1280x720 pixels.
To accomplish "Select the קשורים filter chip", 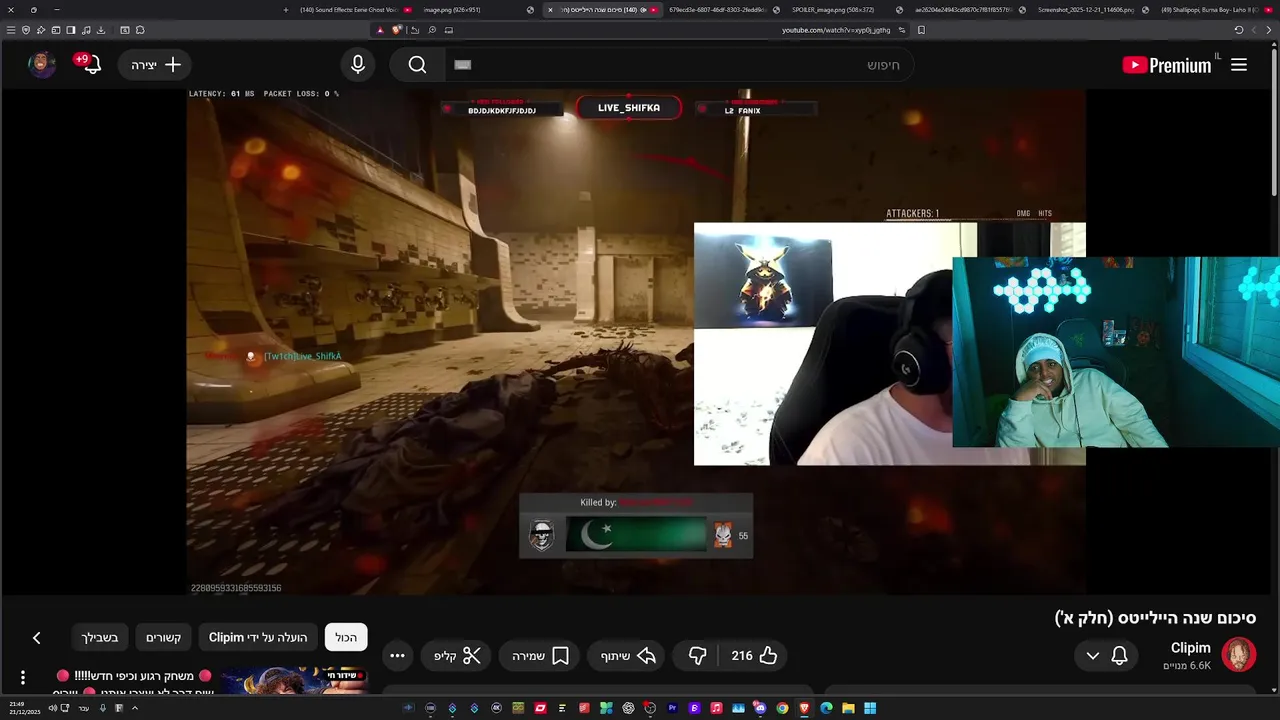I will (163, 637).
